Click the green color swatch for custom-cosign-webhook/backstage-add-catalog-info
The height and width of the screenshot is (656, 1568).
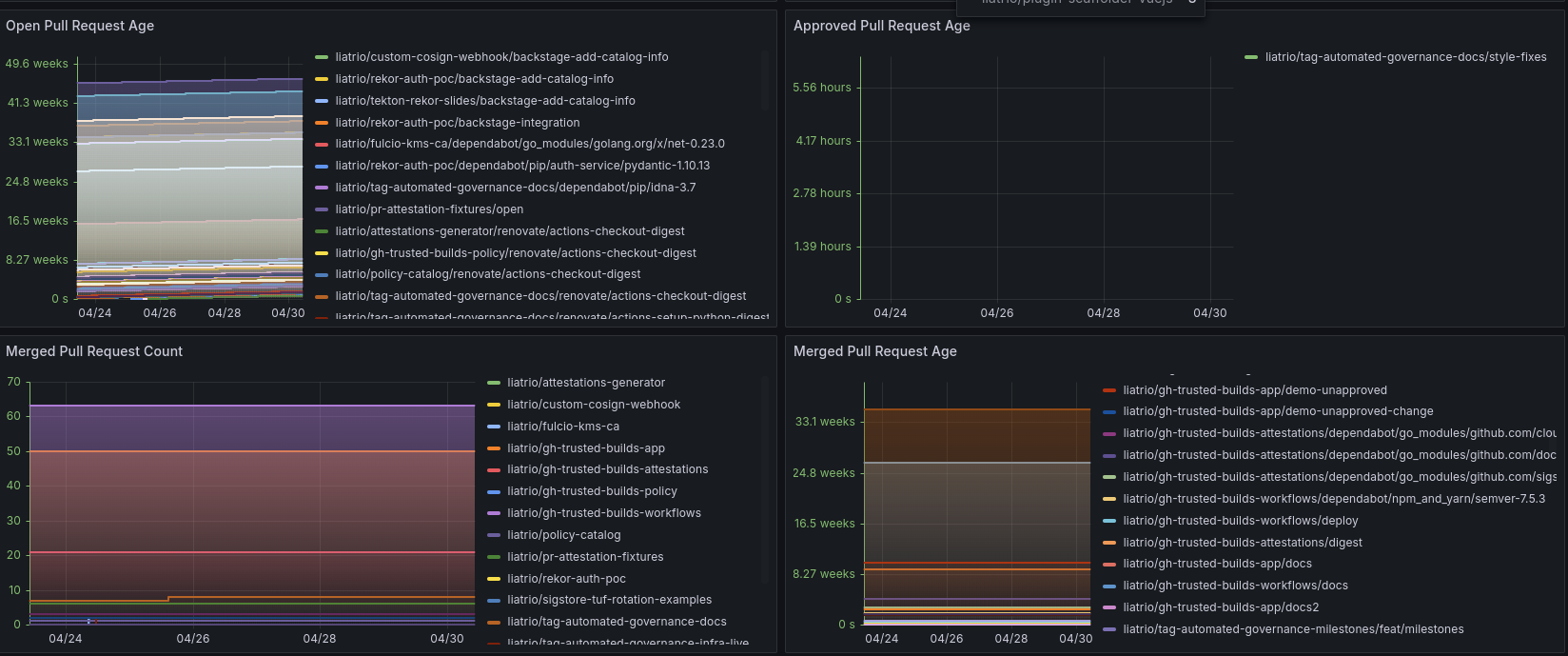[322, 57]
